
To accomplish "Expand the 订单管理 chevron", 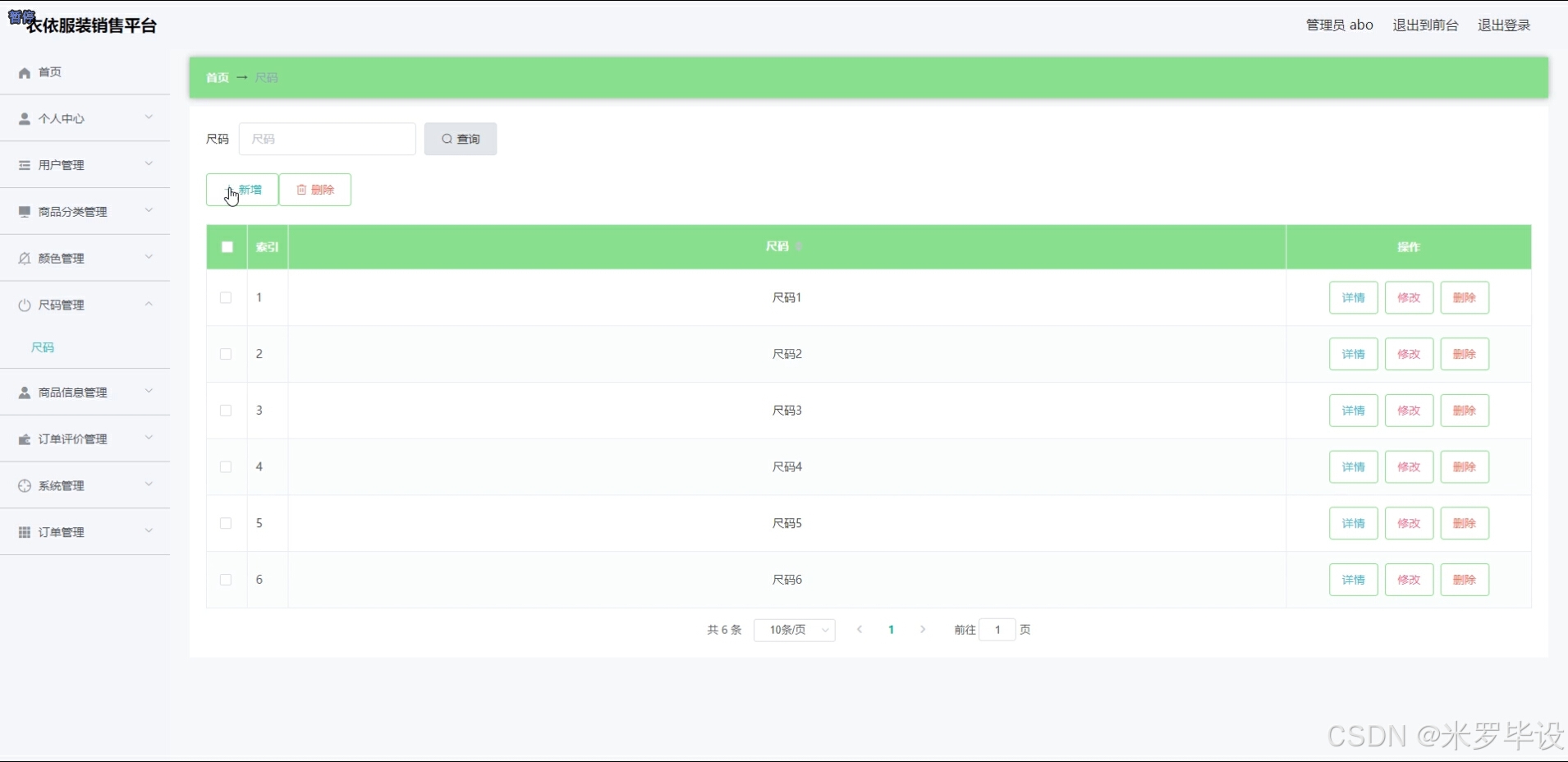I will (x=149, y=531).
